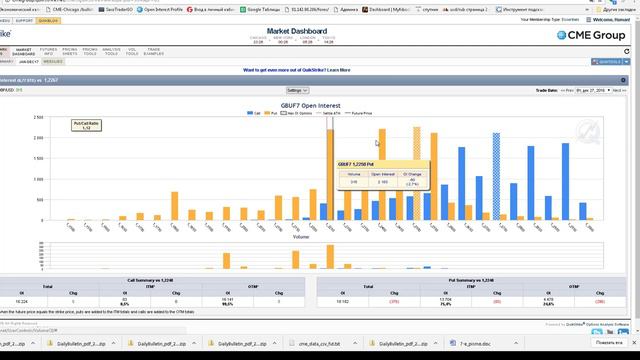Toggle Call series in chart legend

(x=254, y=113)
